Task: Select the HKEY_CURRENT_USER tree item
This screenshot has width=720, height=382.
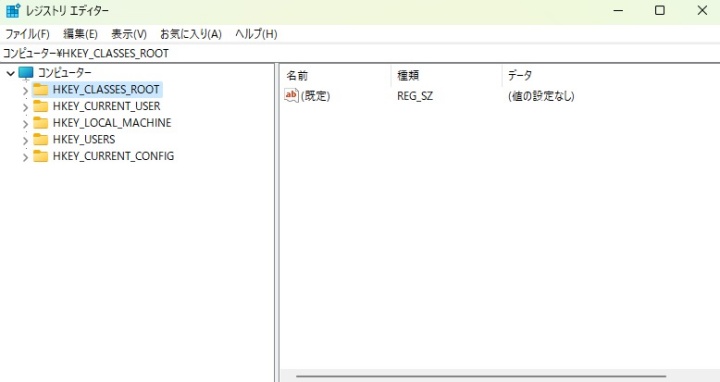Action: [107, 106]
